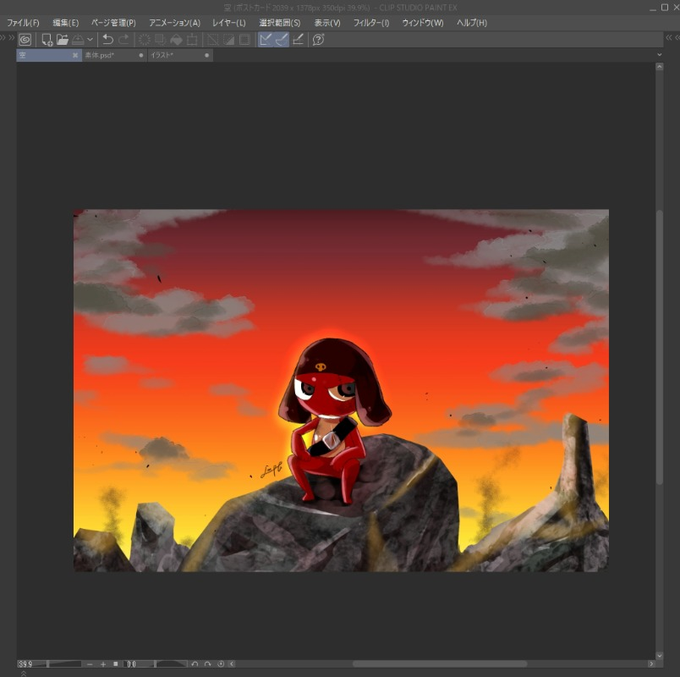Toggle Snap to Grid
Screen dimensions: 680x677
click(298, 40)
